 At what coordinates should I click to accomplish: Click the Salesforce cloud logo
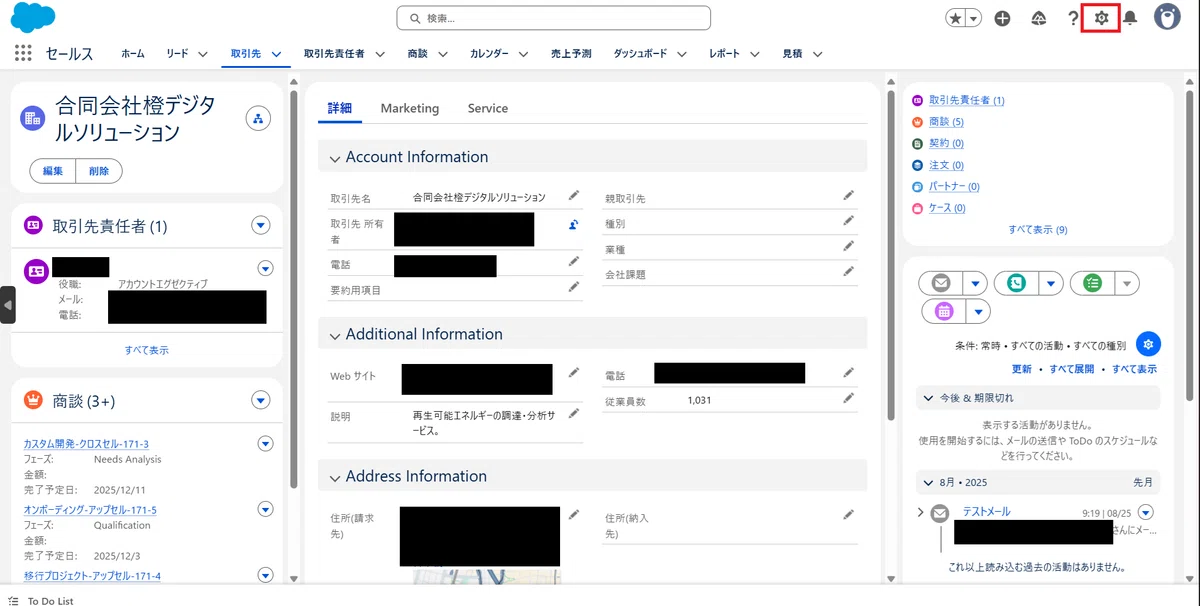coord(33,18)
